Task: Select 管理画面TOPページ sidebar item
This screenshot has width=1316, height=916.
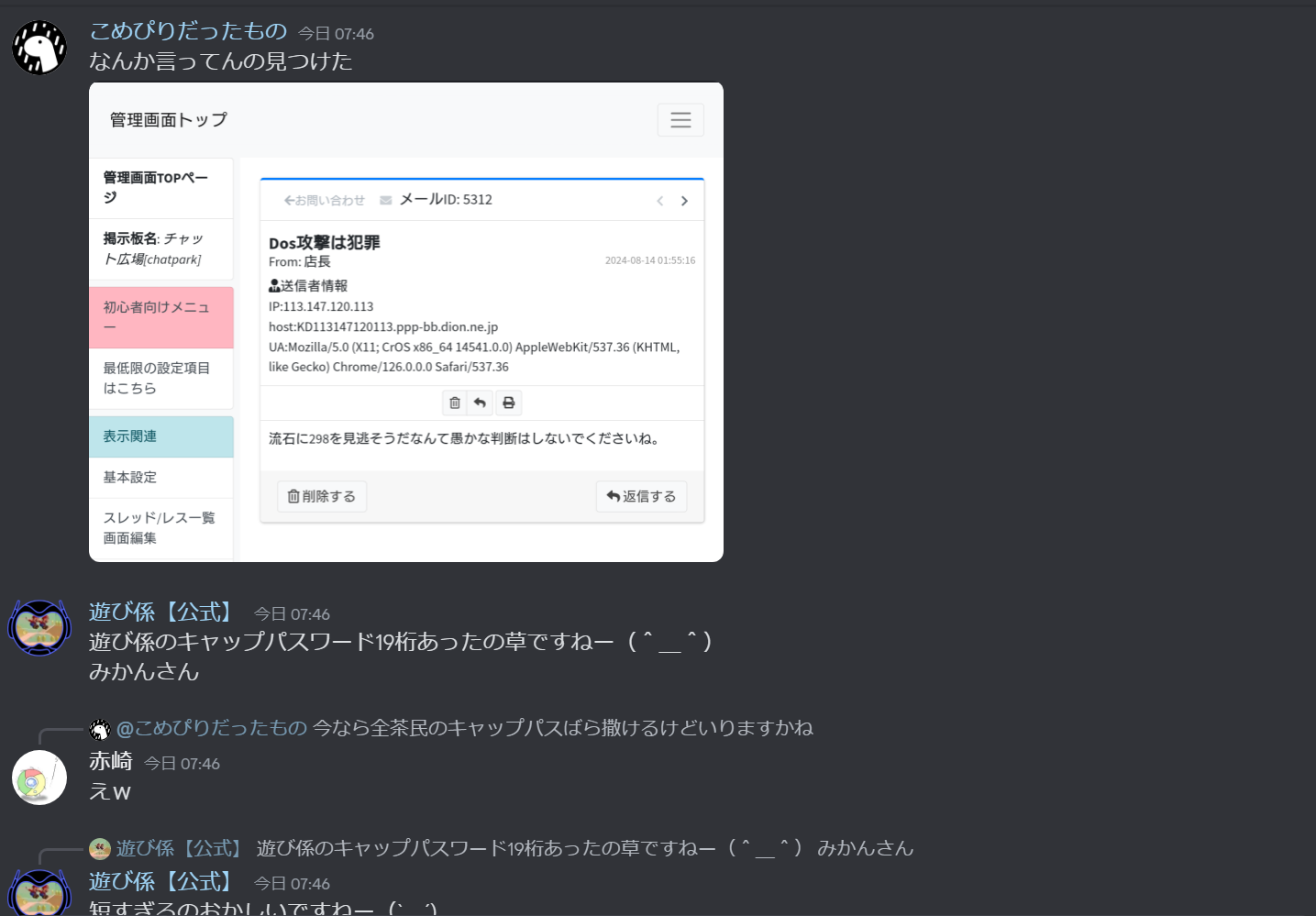Action: [161, 188]
